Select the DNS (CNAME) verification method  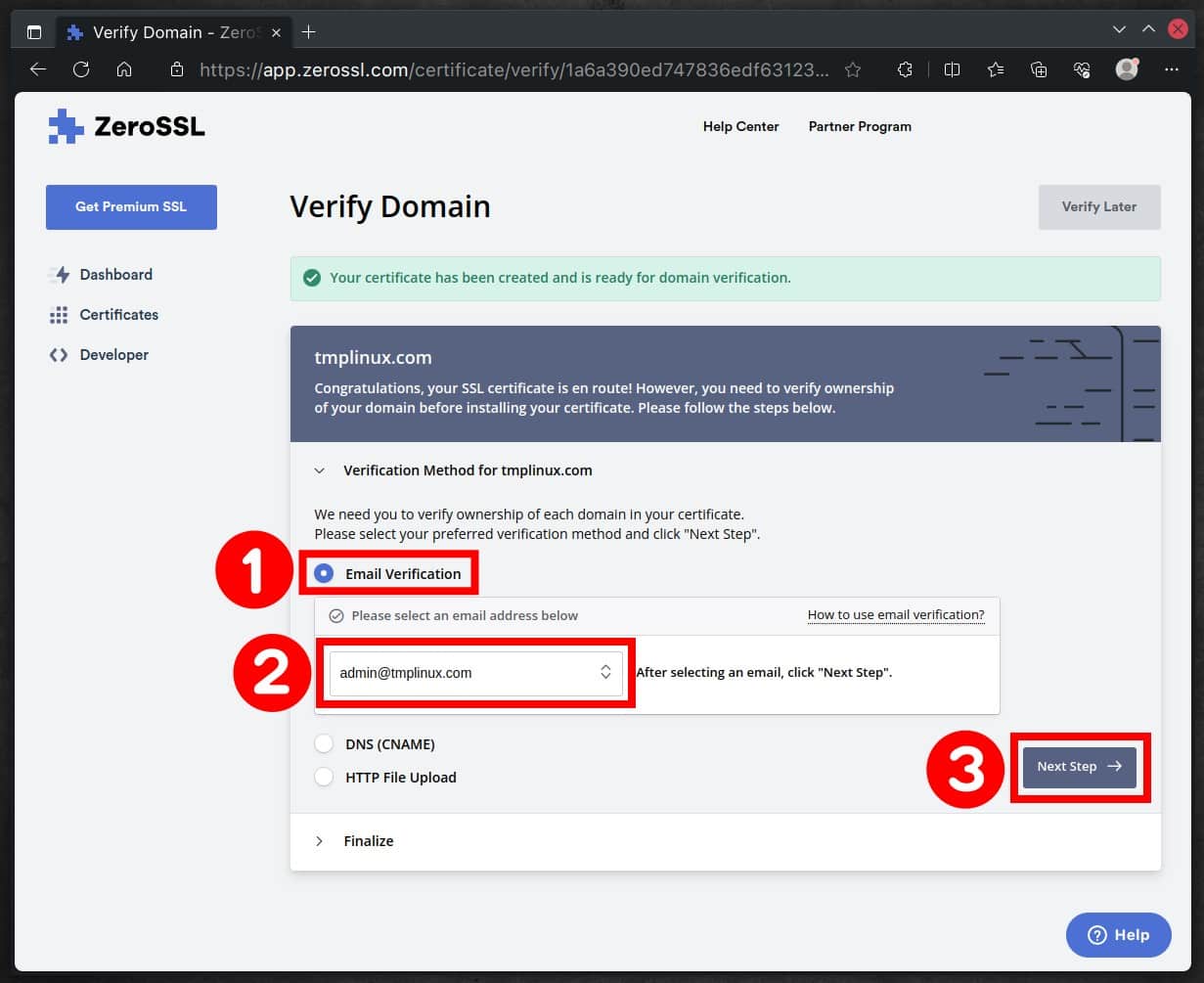[x=324, y=743]
